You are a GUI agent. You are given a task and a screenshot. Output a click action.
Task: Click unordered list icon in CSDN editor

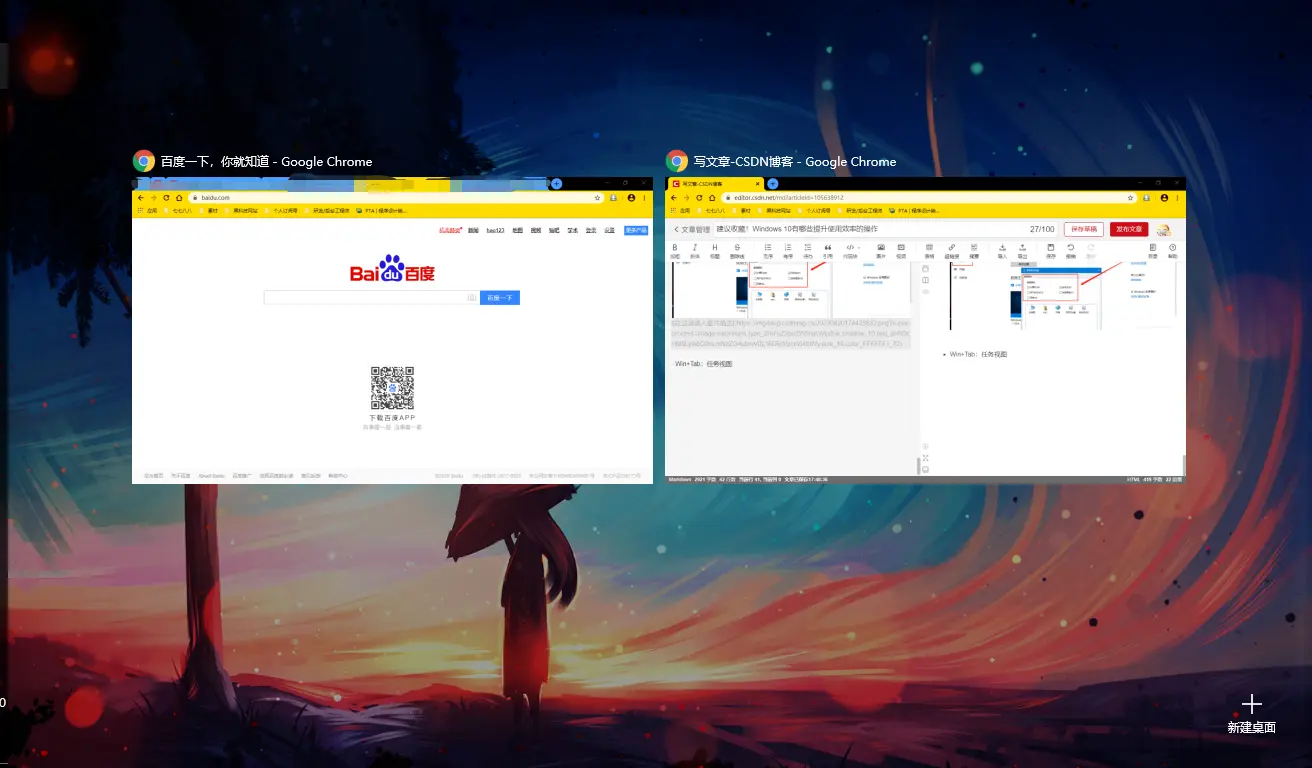[768, 247]
